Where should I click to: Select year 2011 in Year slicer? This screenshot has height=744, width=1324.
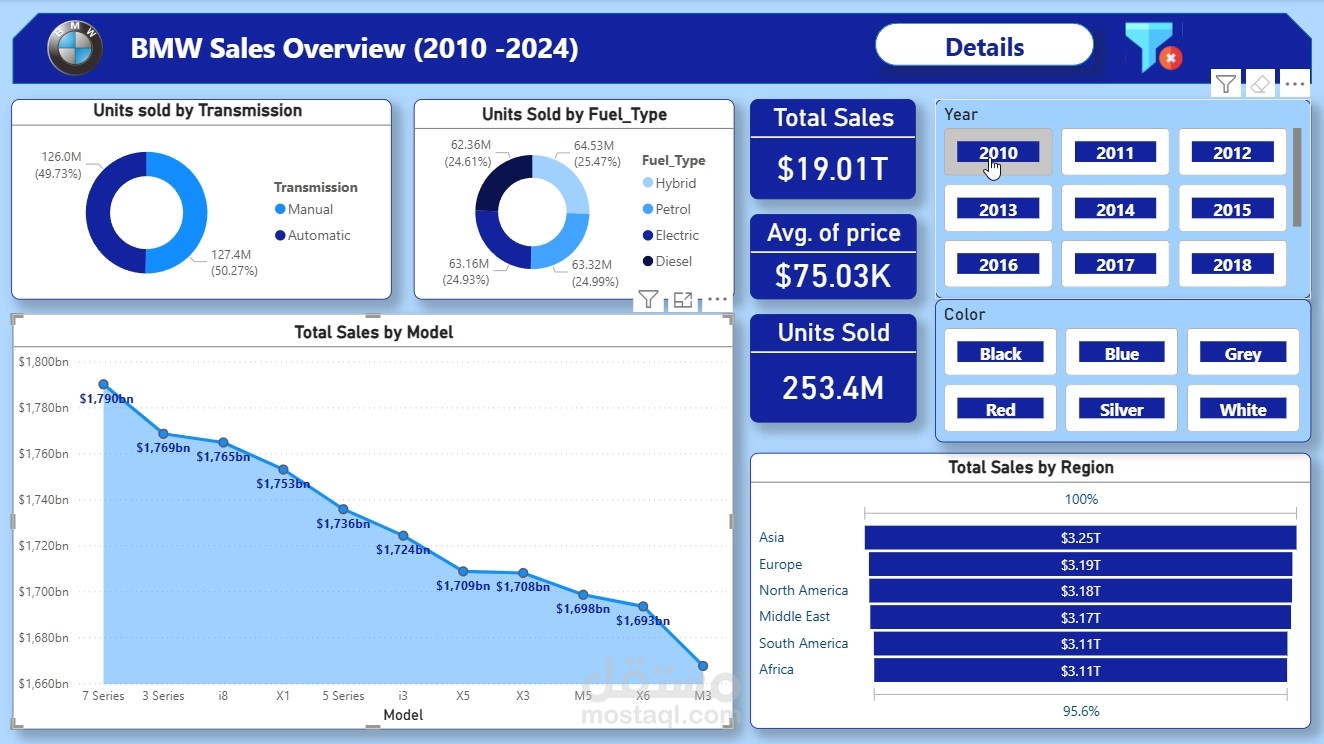pos(1115,152)
